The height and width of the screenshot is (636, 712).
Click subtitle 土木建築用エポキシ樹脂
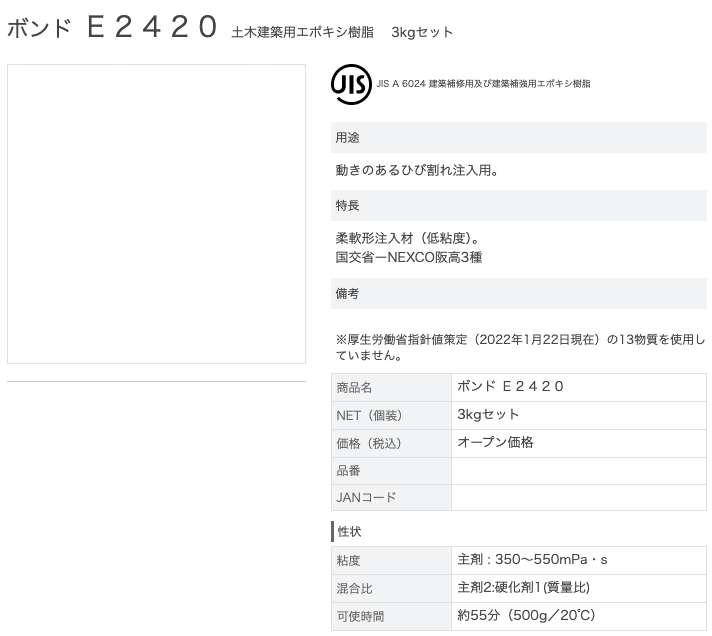click(302, 32)
